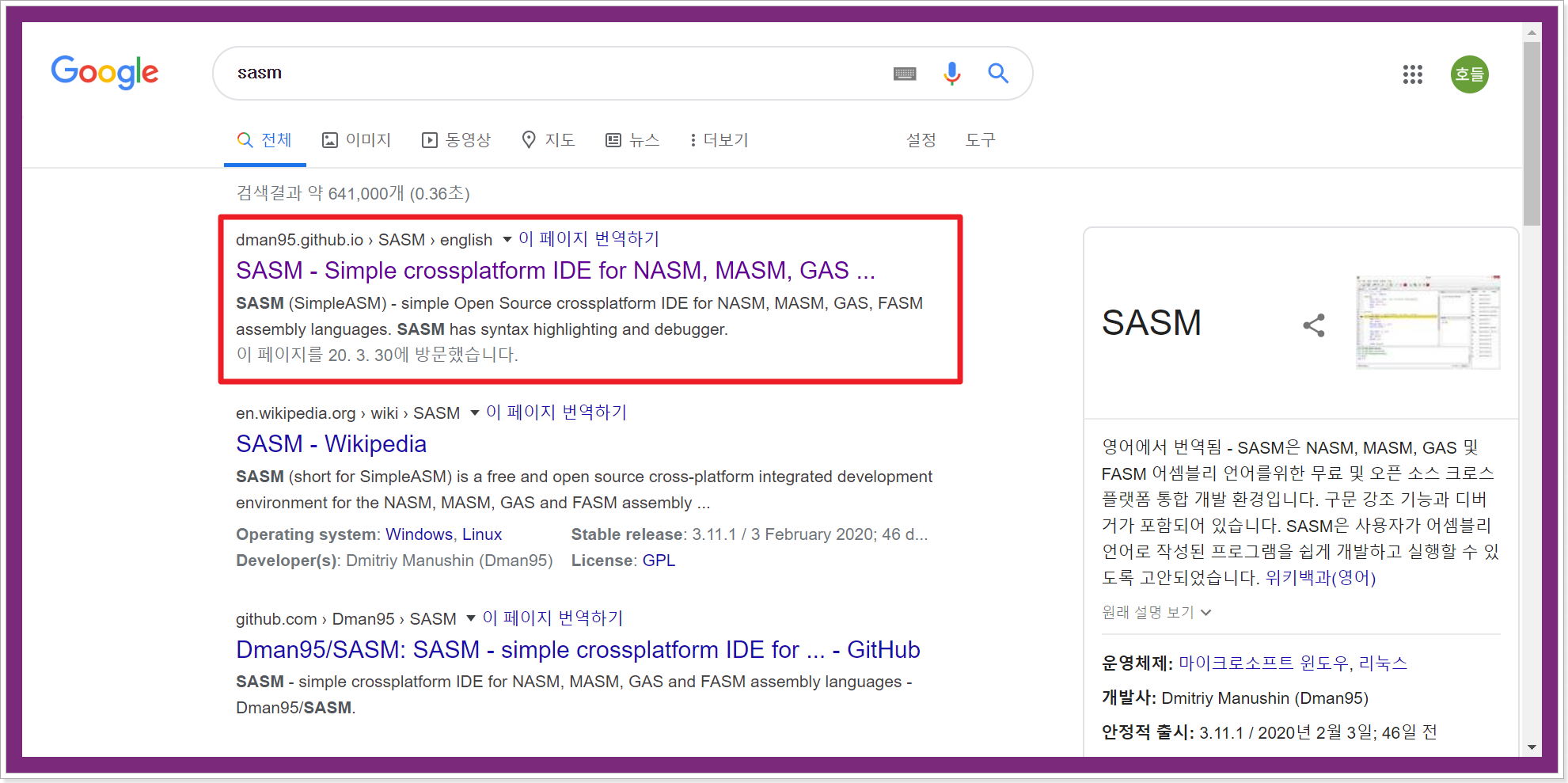Open the Google apps grid

click(x=1413, y=74)
